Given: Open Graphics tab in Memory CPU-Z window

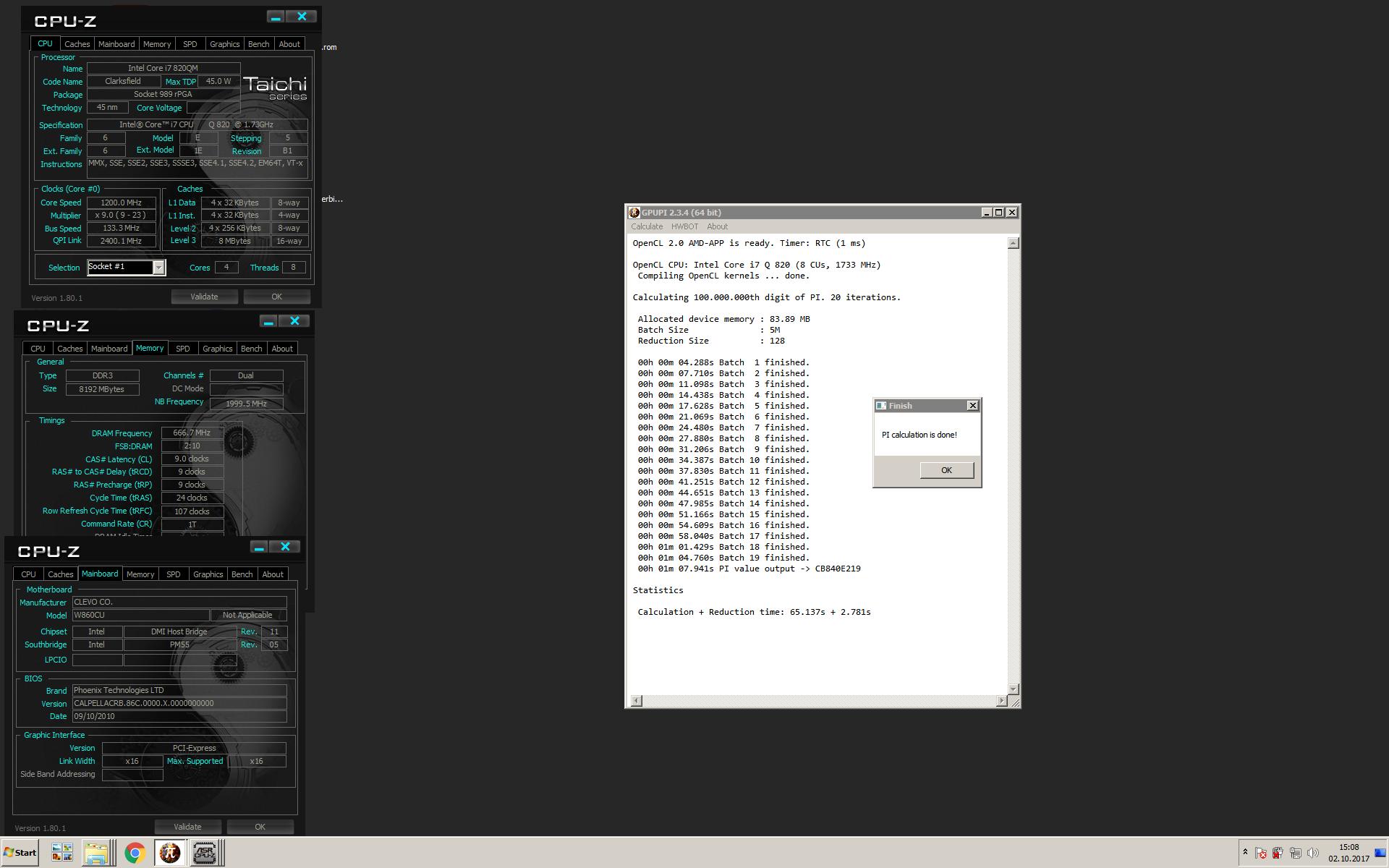Looking at the screenshot, I should [217, 349].
